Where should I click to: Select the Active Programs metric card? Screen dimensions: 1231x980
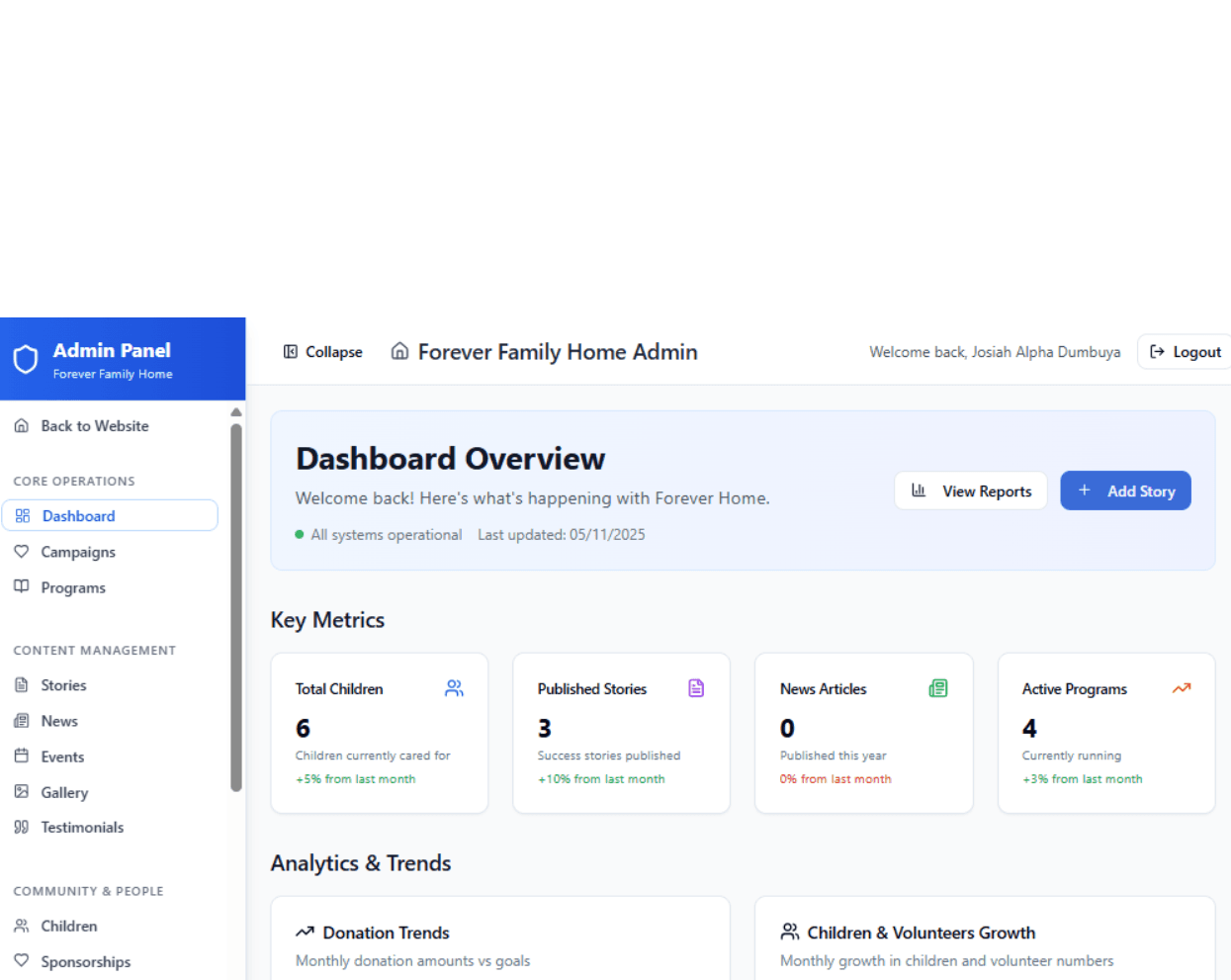pos(1106,733)
